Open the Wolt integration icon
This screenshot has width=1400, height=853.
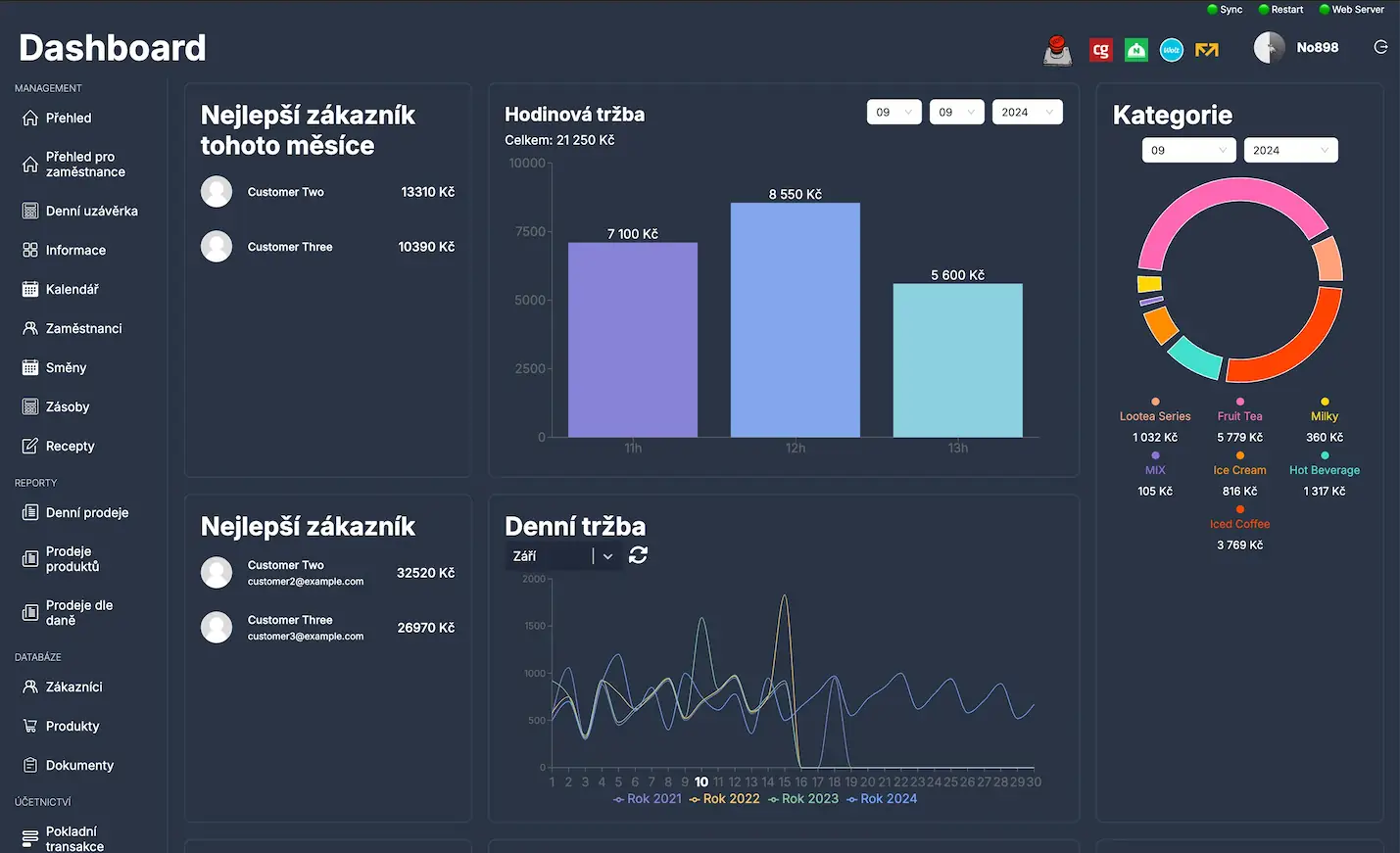[1171, 49]
